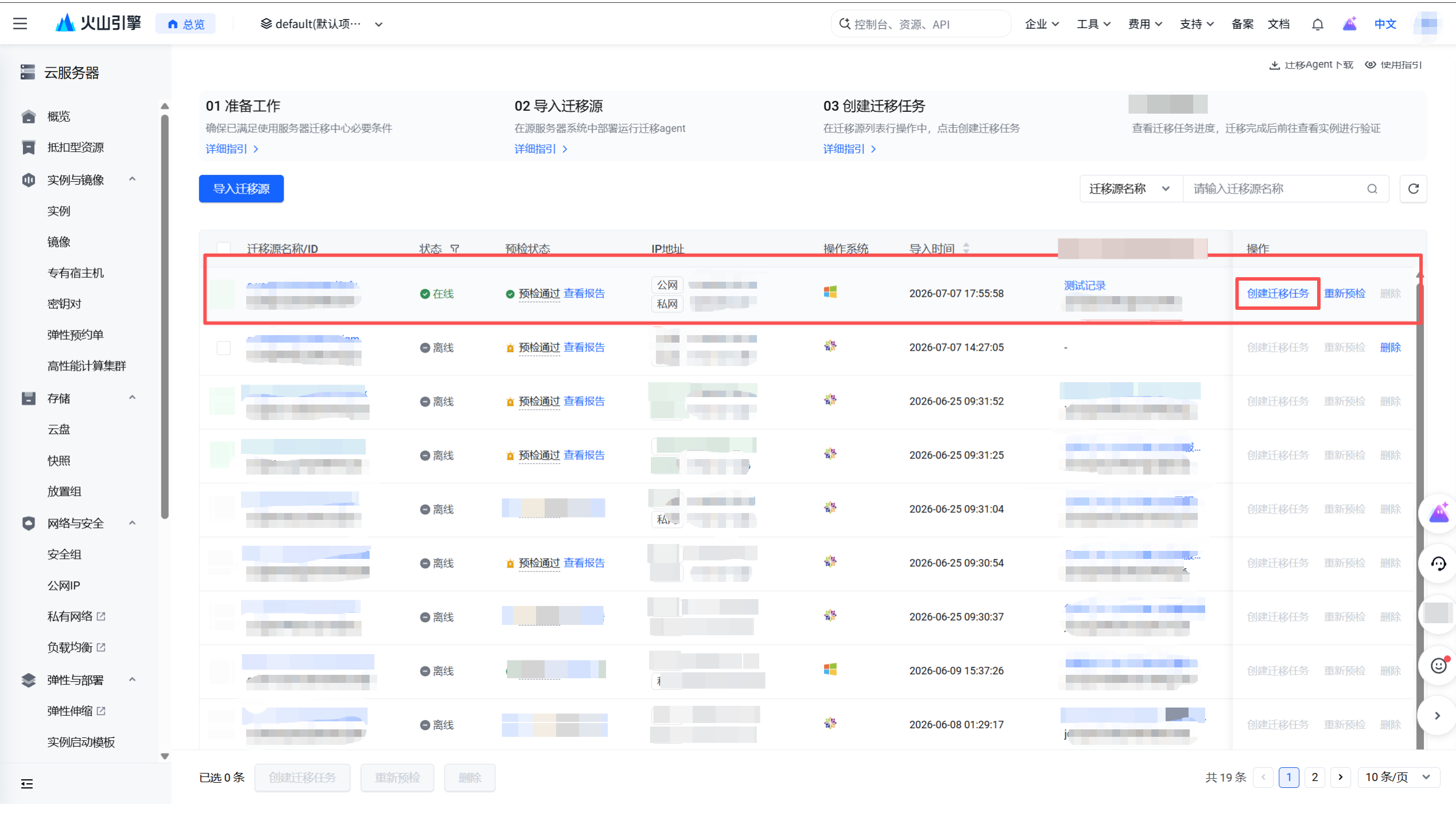The image size is (1456, 816).
Task: Open the floating customer service headset icon
Action: pyautogui.click(x=1438, y=564)
